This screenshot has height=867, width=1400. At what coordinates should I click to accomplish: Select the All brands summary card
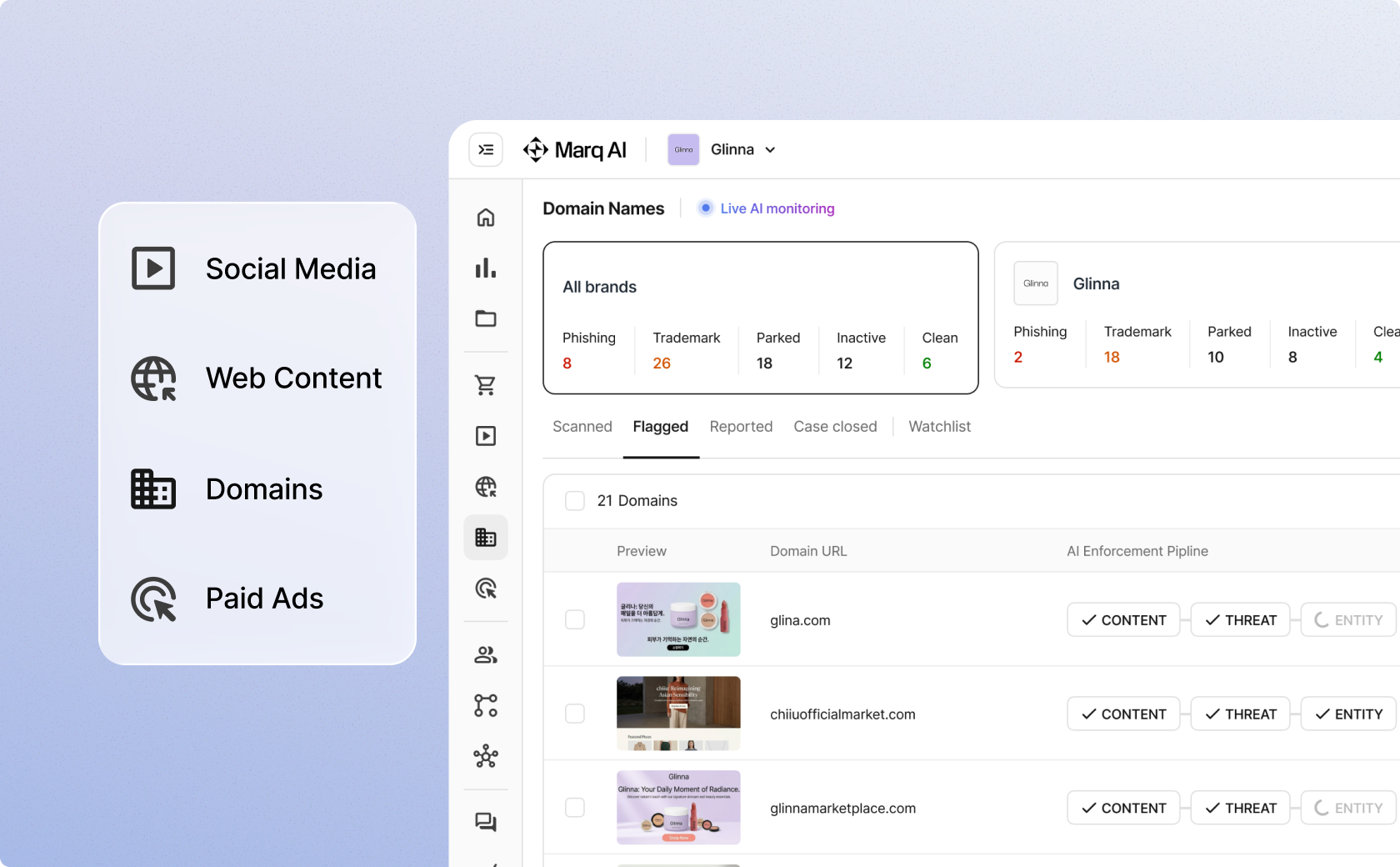[761, 318]
